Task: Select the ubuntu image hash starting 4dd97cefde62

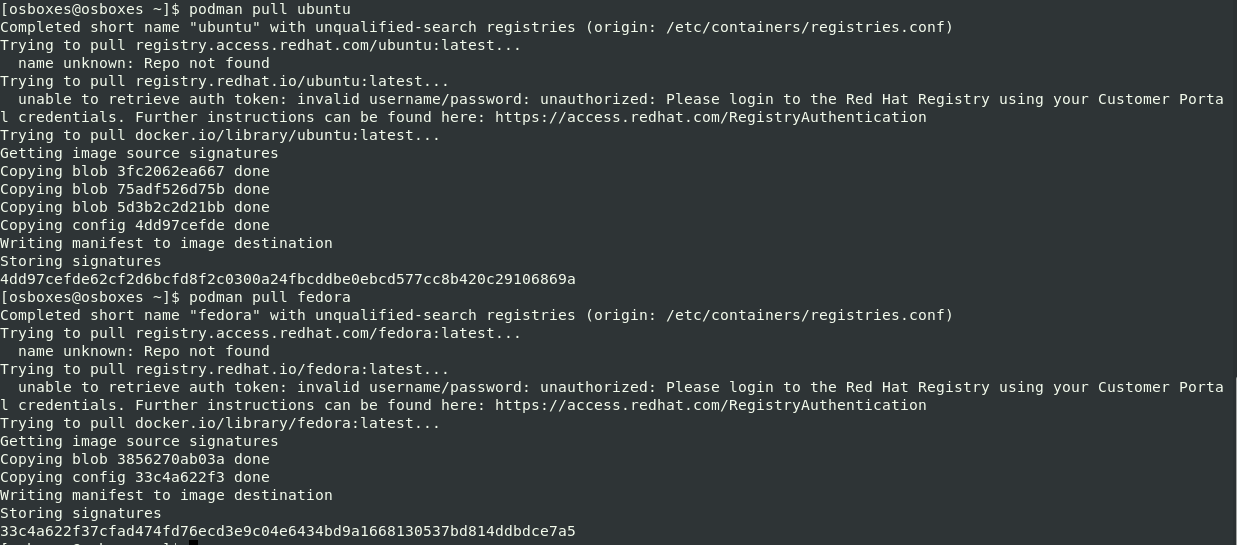Action: (288, 279)
